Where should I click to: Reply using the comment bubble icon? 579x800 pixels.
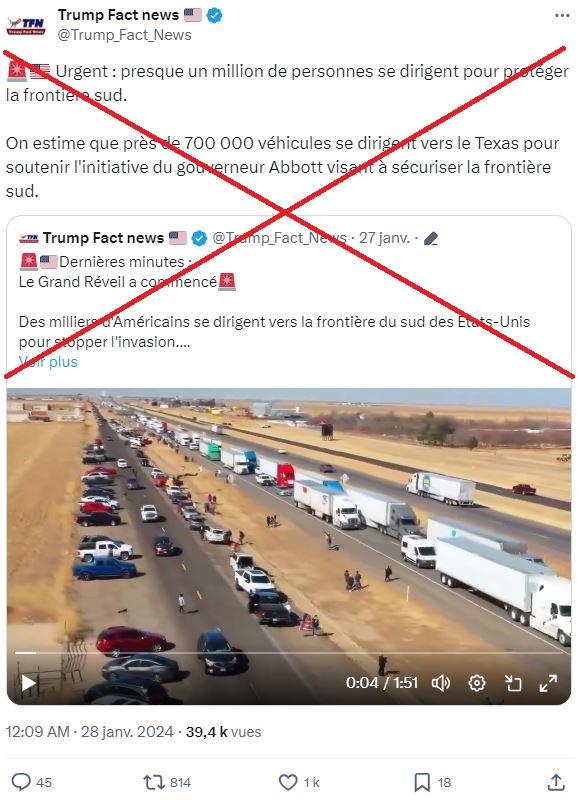(21, 782)
